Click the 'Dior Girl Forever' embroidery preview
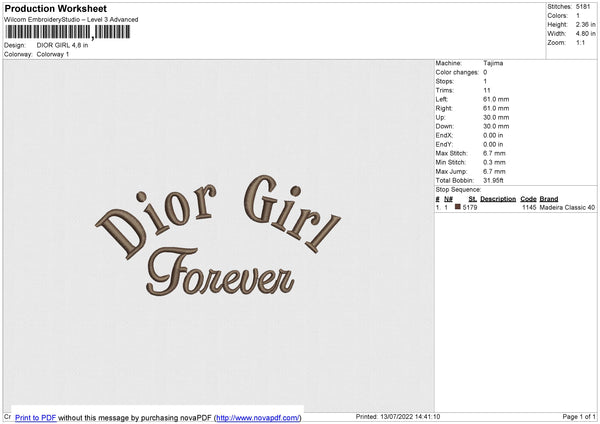The image size is (600, 424). pos(218,235)
